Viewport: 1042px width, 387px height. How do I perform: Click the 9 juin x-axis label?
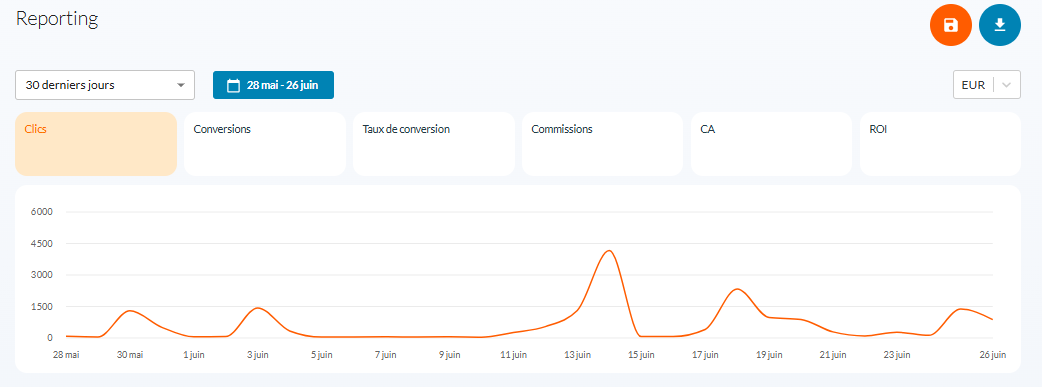tap(449, 355)
